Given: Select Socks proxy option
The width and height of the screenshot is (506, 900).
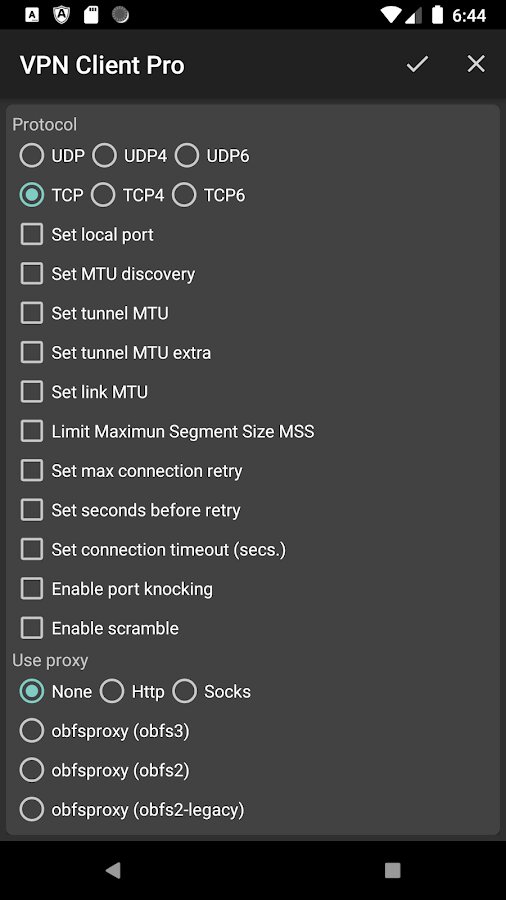Looking at the screenshot, I should (212, 692).
